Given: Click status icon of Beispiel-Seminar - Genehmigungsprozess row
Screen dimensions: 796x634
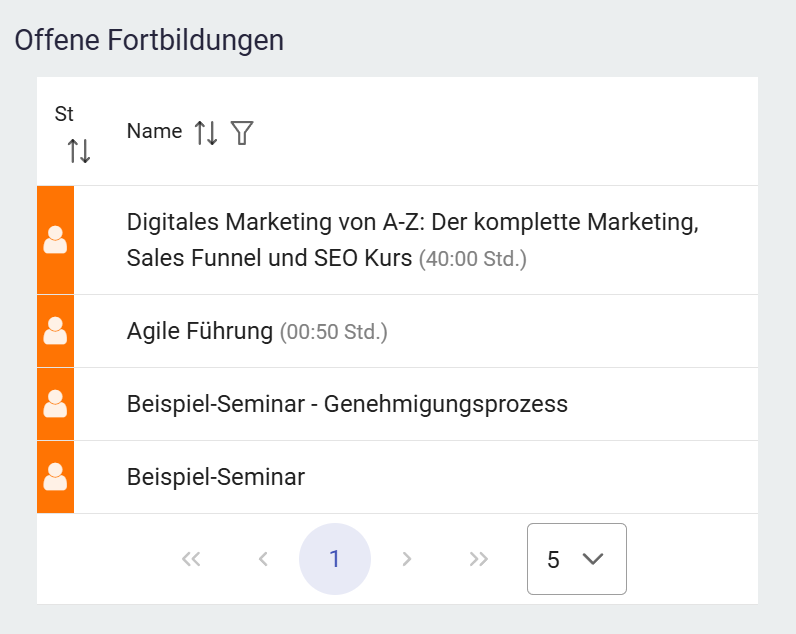Looking at the screenshot, I should (56, 404).
